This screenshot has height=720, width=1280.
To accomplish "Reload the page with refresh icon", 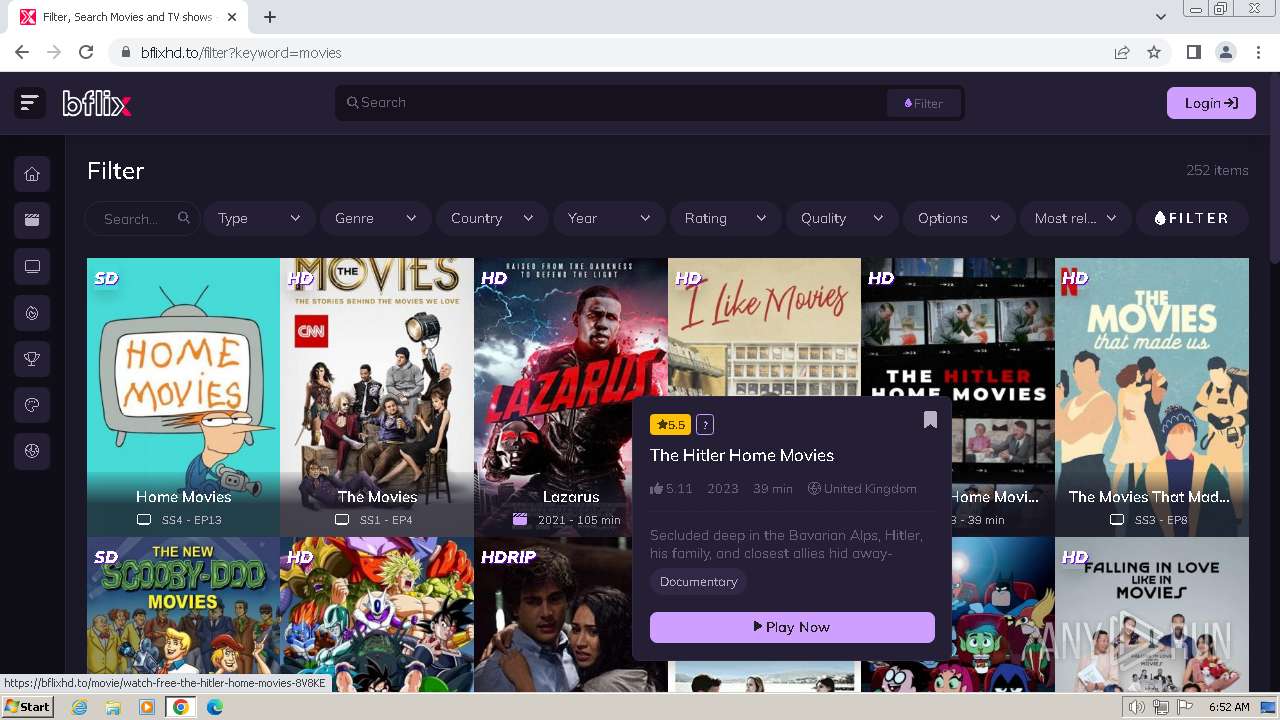I will click(x=86, y=52).
